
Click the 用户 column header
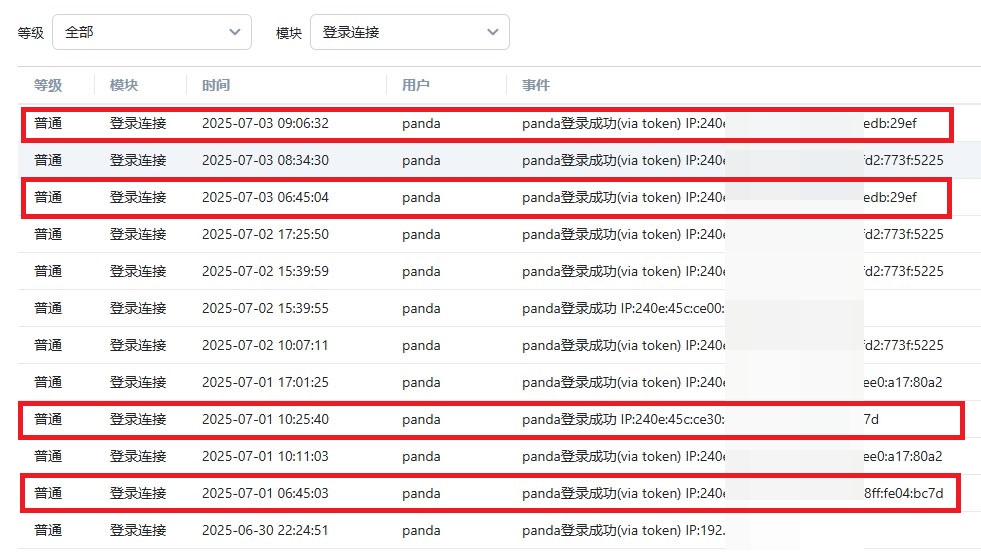point(416,85)
